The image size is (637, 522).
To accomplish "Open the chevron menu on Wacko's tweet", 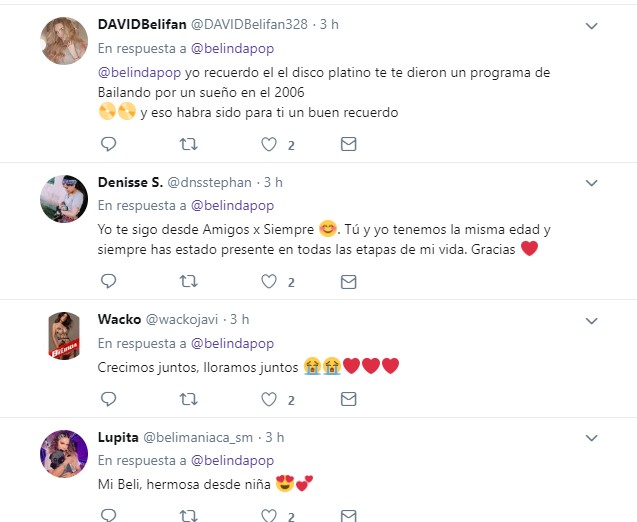I will (x=592, y=321).
